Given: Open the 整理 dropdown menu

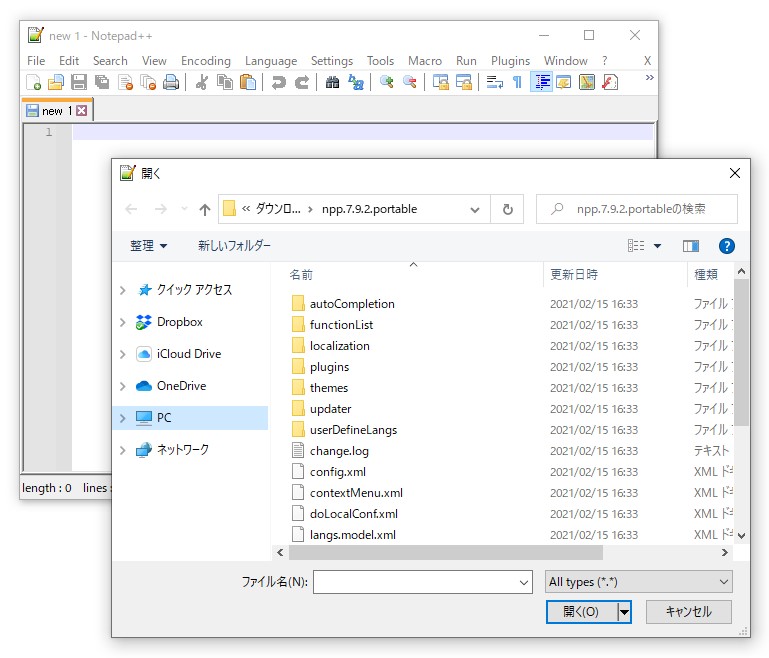Looking at the screenshot, I should point(148,246).
